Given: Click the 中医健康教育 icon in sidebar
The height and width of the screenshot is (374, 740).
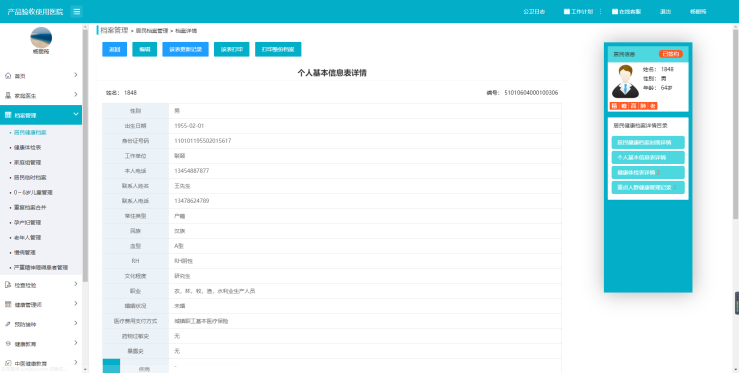Looking at the screenshot, I should click(x=8, y=363).
